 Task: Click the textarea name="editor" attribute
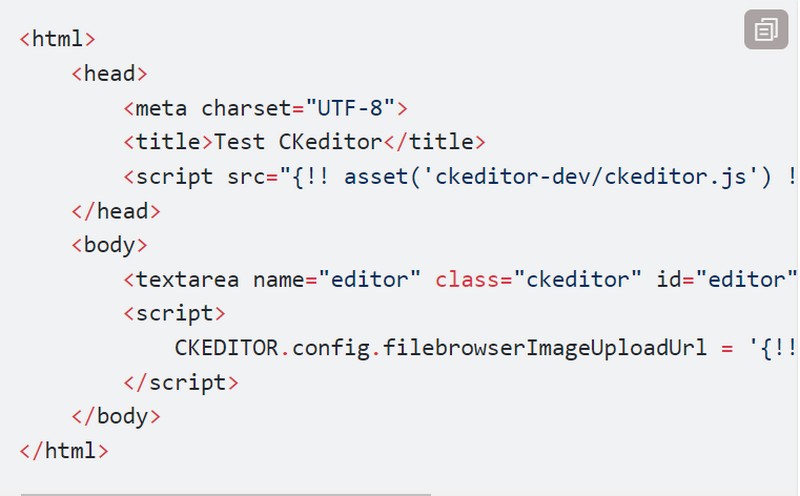337,280
